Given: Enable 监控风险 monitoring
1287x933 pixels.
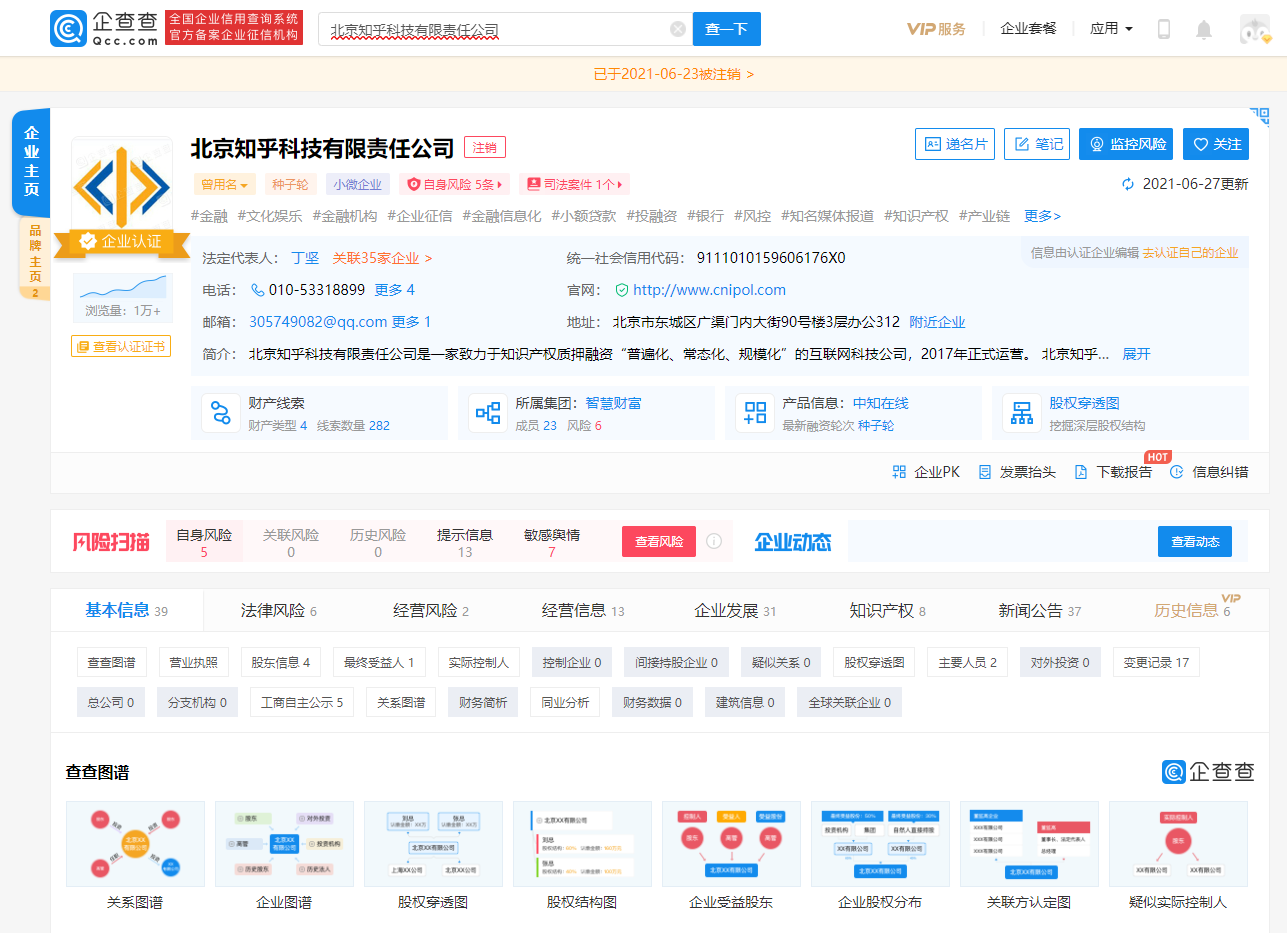Looking at the screenshot, I should tap(1126, 143).
